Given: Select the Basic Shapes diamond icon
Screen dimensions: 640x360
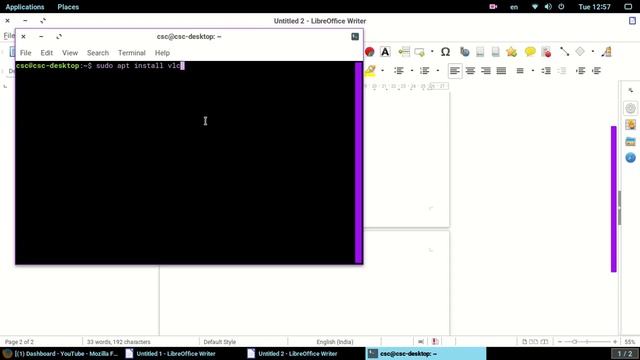Looking at the screenshot, I should (x=580, y=51).
